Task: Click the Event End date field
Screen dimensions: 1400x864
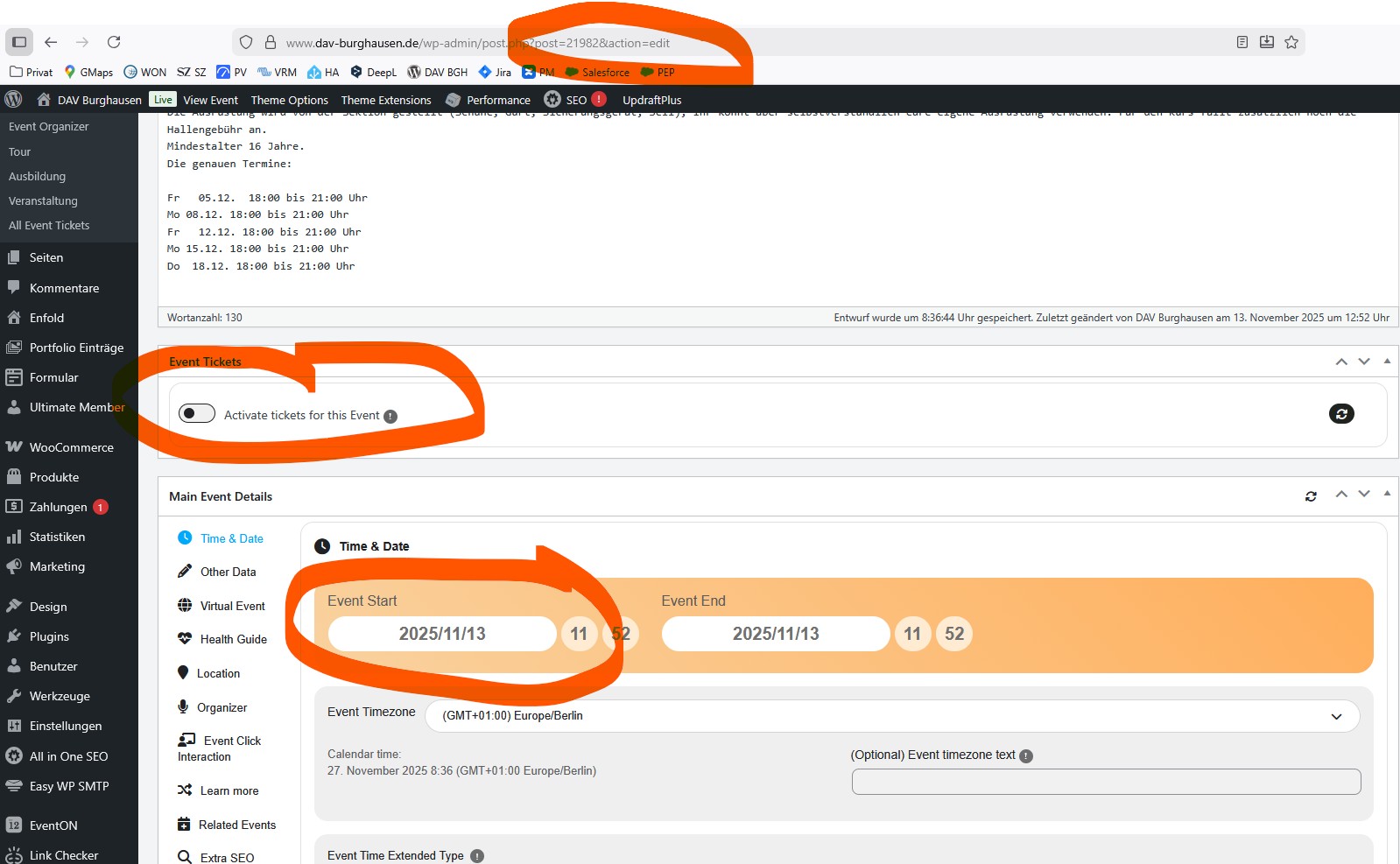Action: pyautogui.click(x=775, y=634)
